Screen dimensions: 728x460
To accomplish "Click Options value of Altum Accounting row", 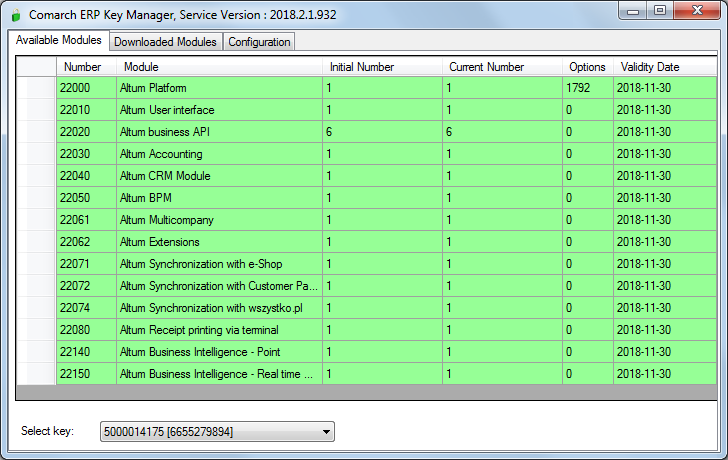I will (x=587, y=154).
